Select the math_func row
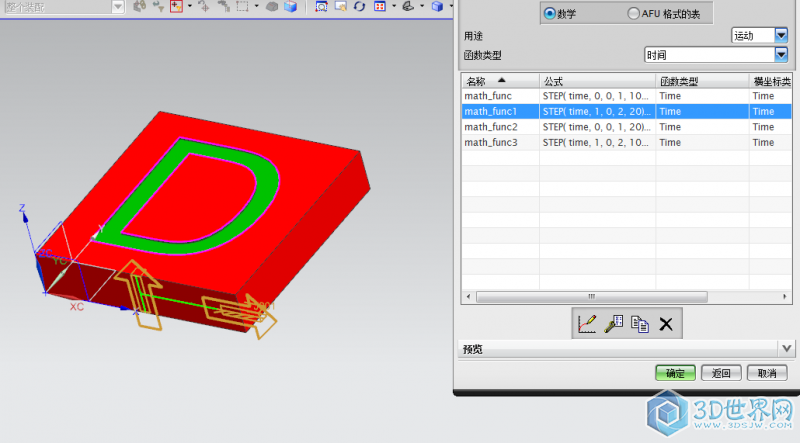This screenshot has height=443, width=800. click(x=627, y=96)
